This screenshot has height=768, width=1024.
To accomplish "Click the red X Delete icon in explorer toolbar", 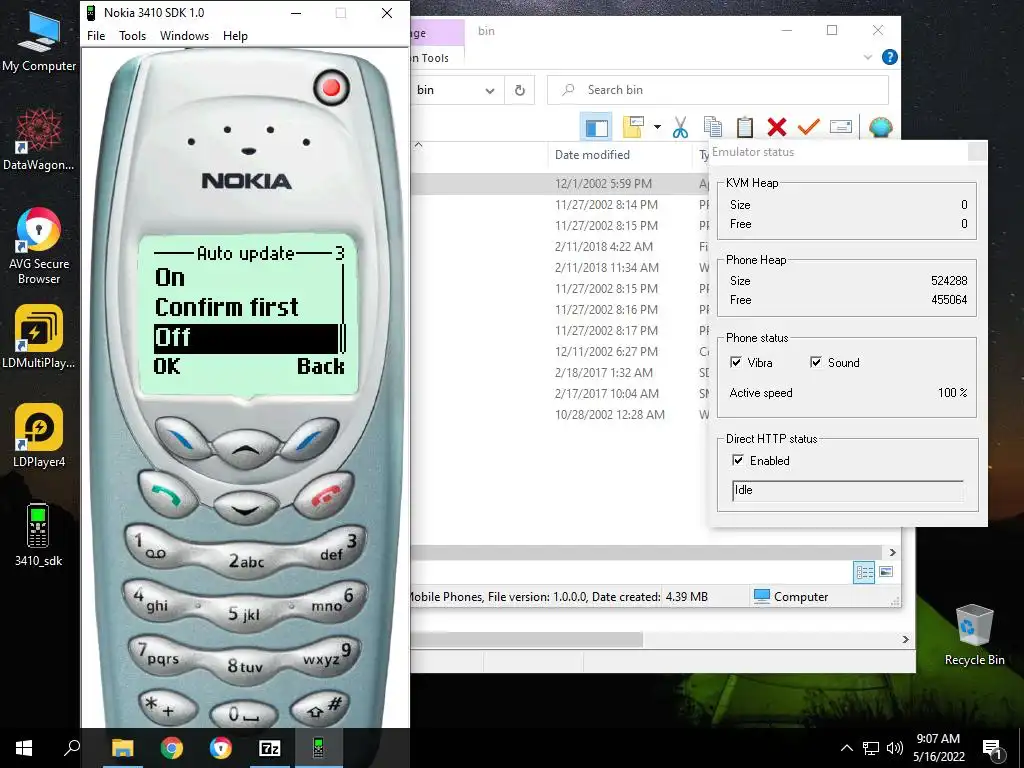I will [776, 127].
